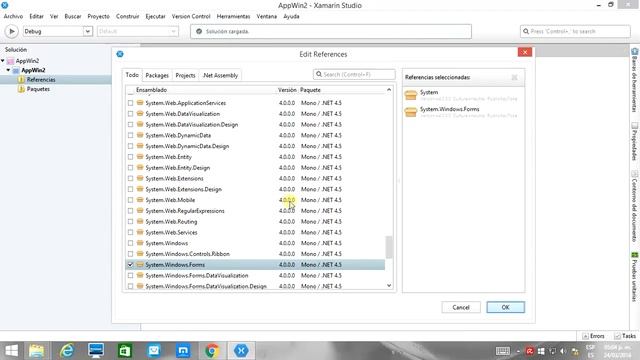Confirm references with OK button
640x360 pixels.
505,307
